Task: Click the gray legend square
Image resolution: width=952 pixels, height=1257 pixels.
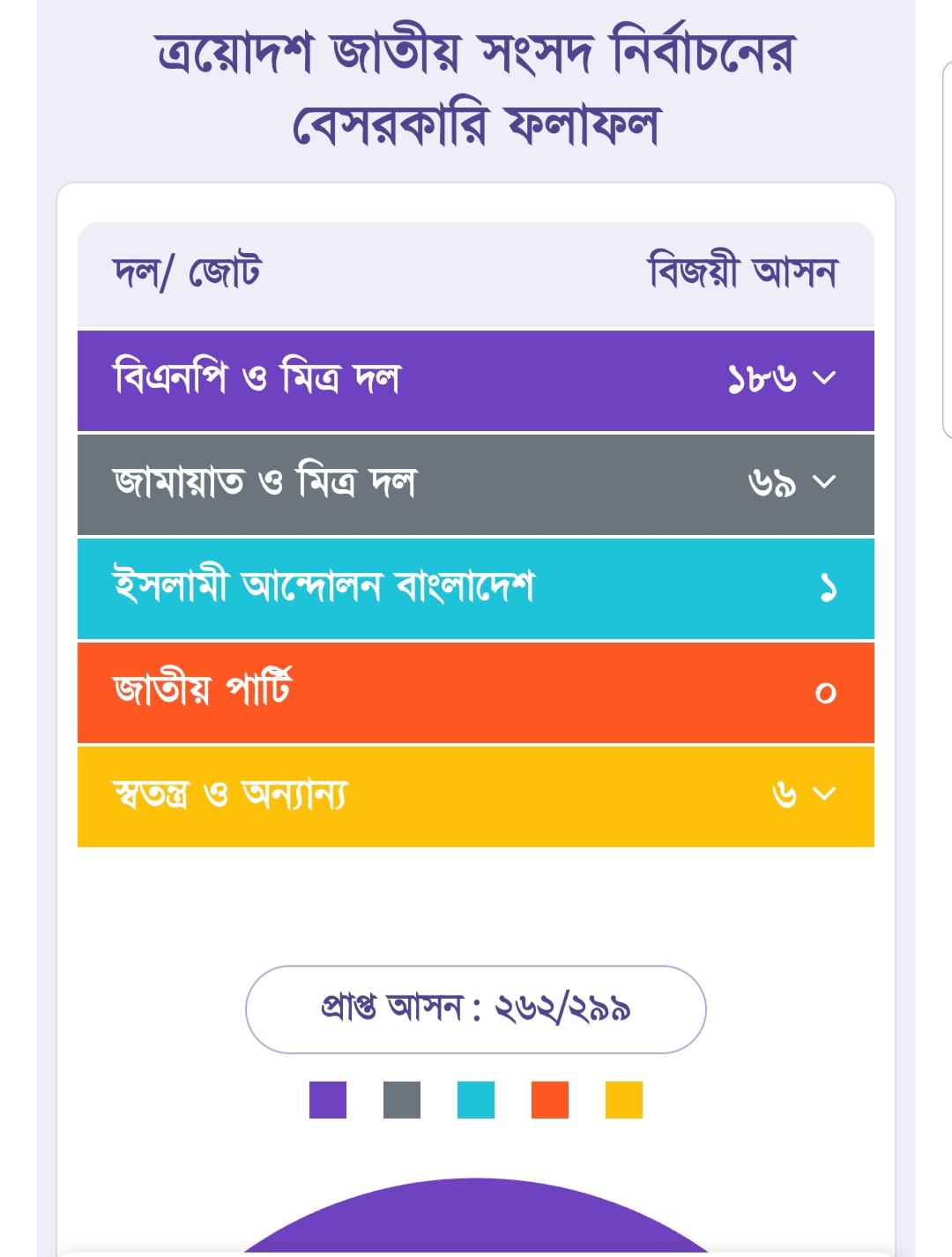Action: pyautogui.click(x=402, y=1100)
